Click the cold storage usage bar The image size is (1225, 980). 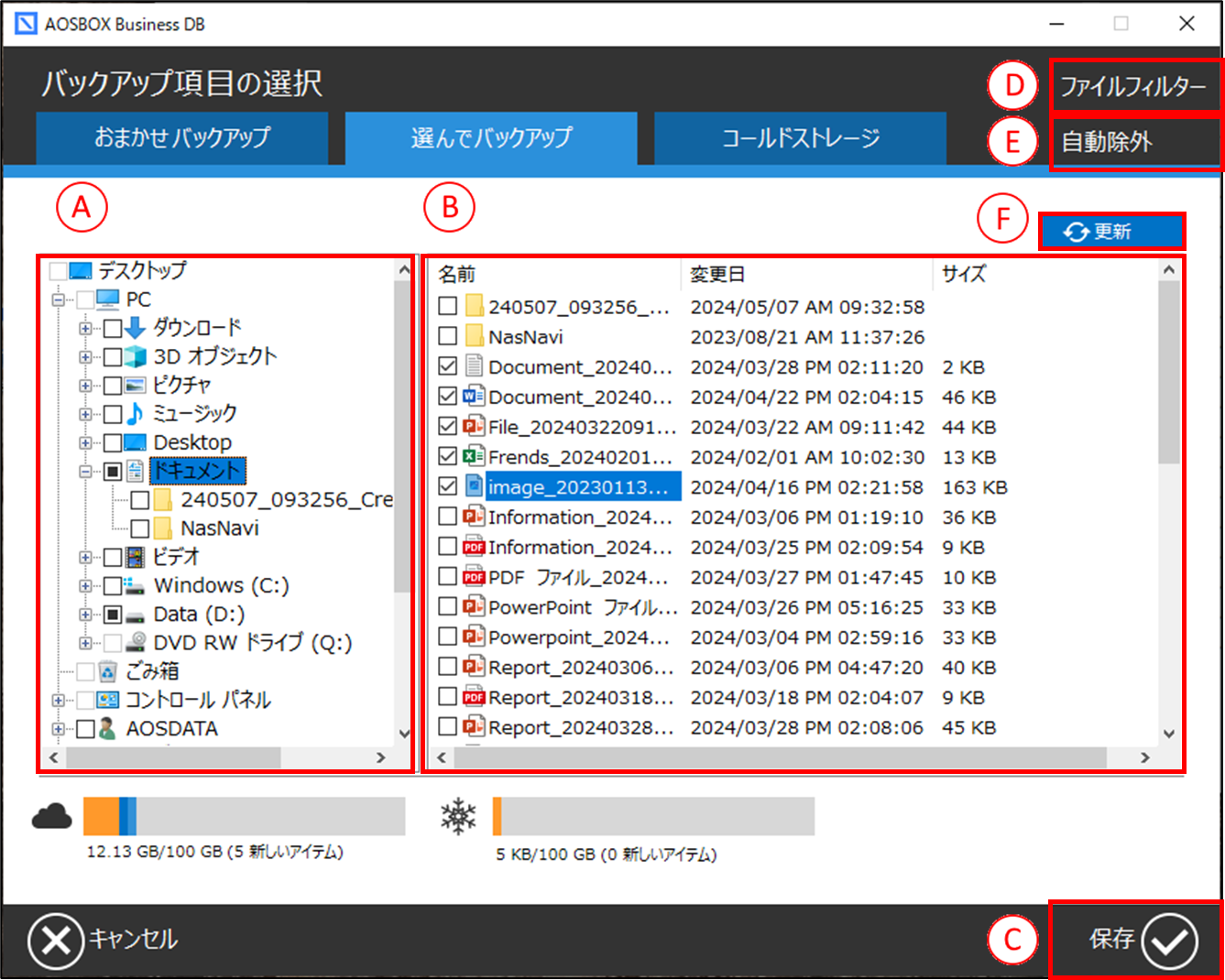click(653, 816)
